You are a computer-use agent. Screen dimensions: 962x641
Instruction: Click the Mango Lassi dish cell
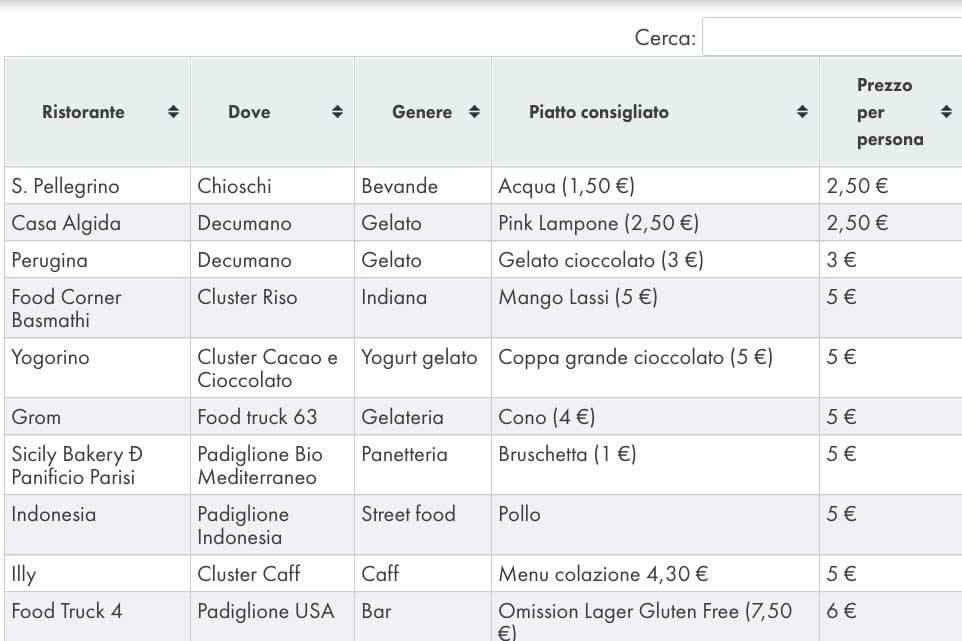coord(578,297)
